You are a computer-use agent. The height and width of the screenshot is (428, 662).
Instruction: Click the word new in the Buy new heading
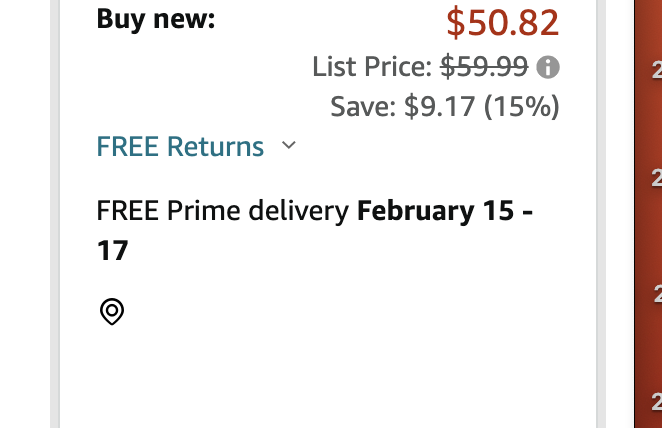[184, 20]
